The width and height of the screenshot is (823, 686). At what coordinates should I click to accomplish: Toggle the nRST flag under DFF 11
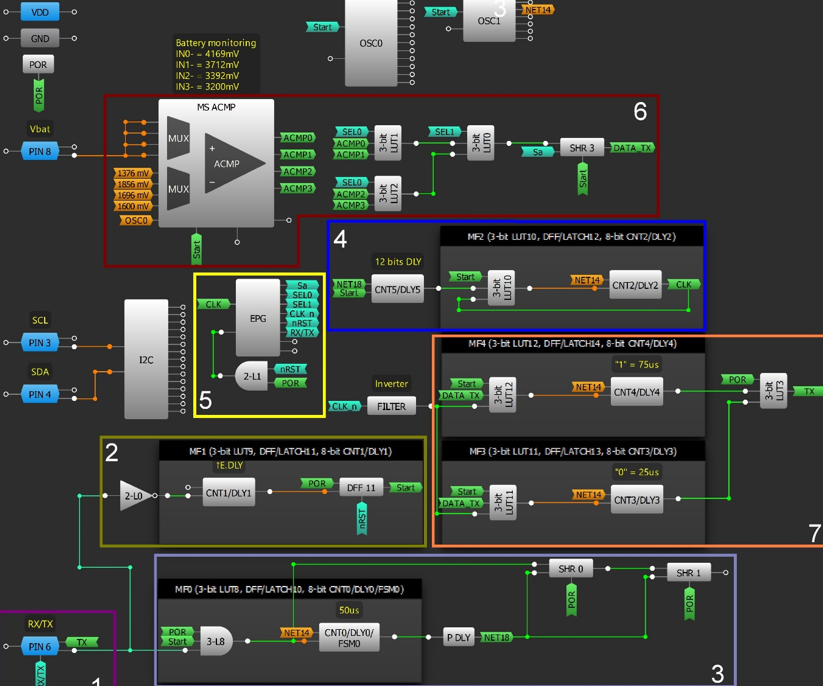(361, 517)
